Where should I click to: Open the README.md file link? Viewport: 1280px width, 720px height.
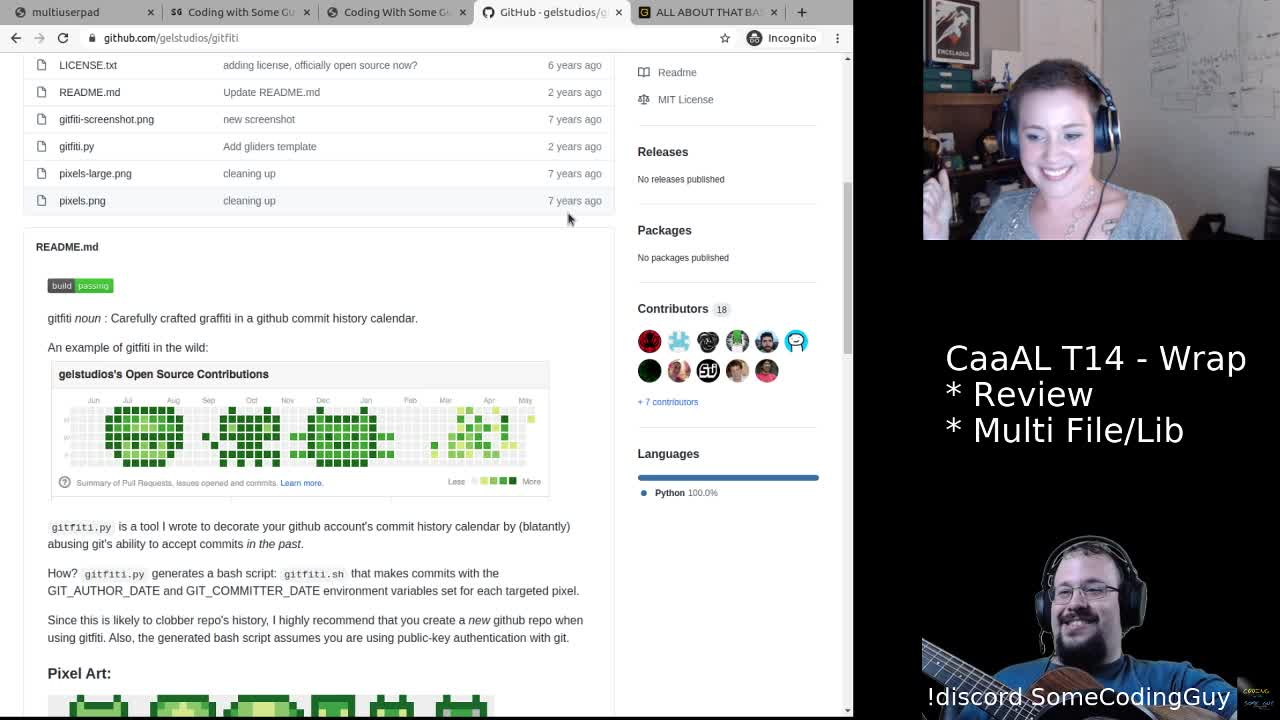pos(89,92)
